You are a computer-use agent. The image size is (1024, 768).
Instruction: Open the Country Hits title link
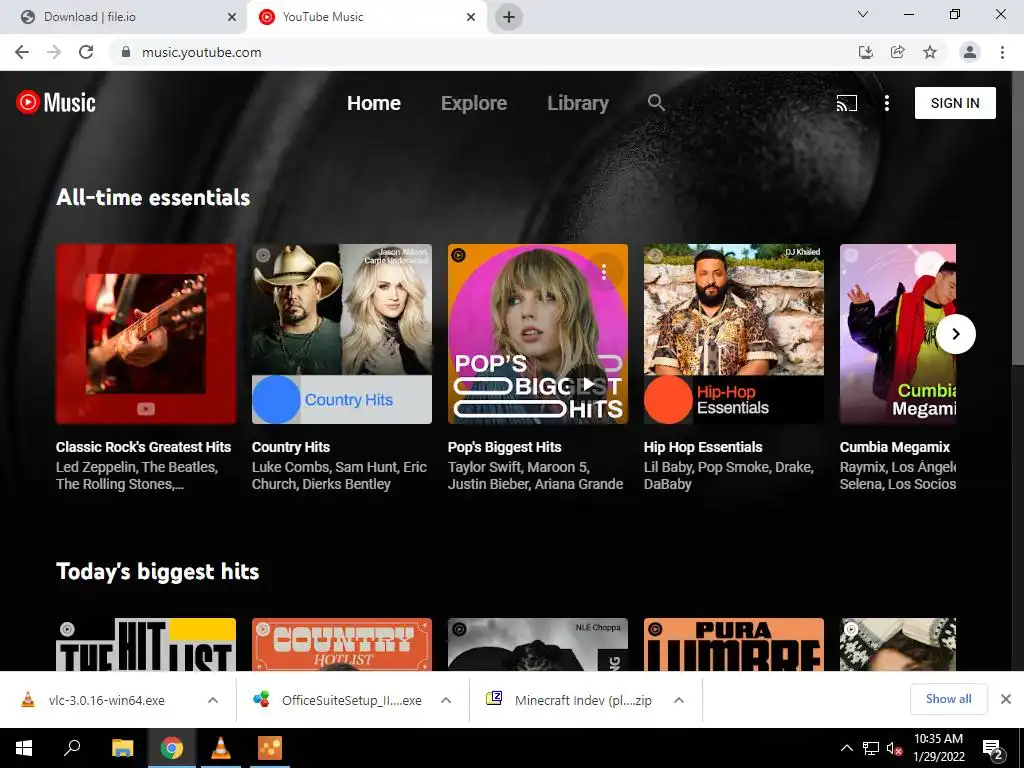tap(291, 447)
